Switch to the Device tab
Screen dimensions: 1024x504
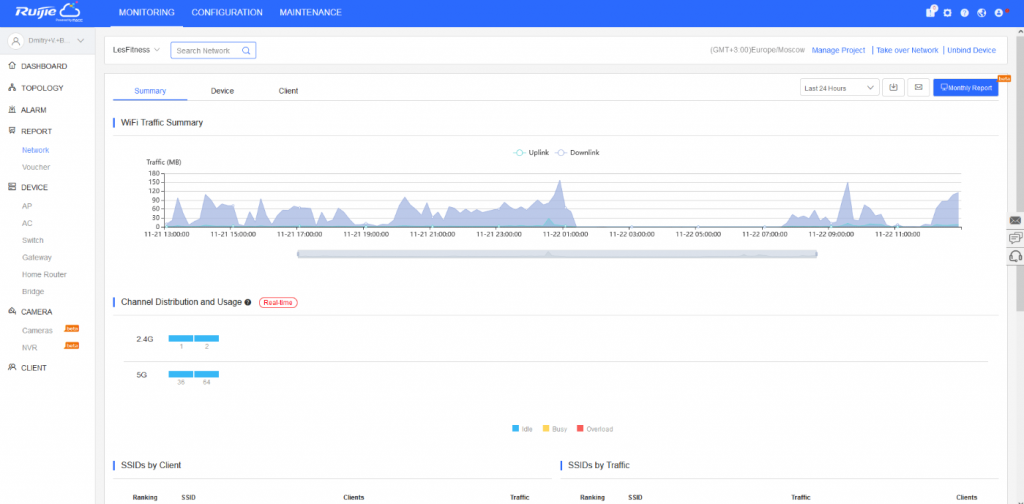coord(222,91)
